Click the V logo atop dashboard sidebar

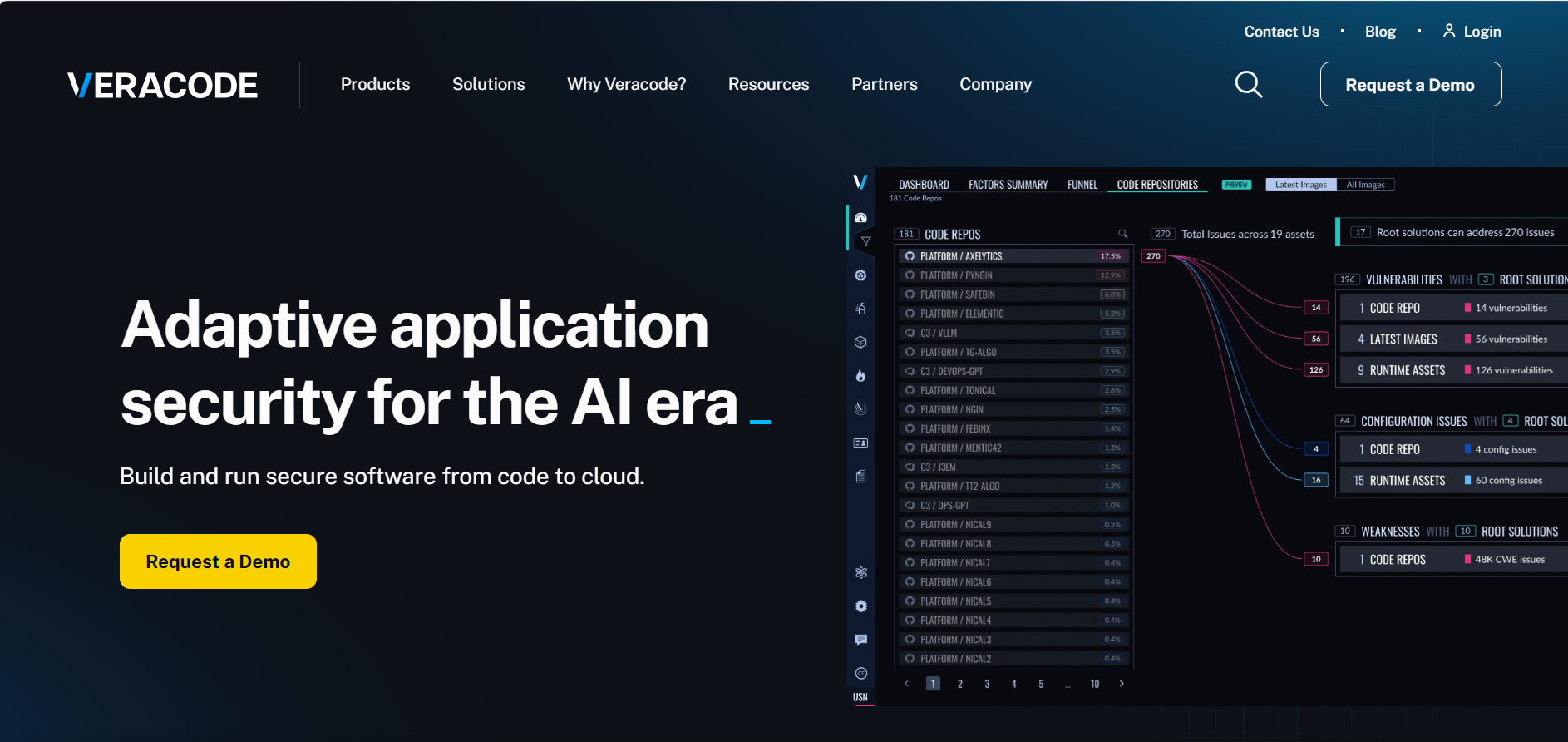click(x=860, y=182)
